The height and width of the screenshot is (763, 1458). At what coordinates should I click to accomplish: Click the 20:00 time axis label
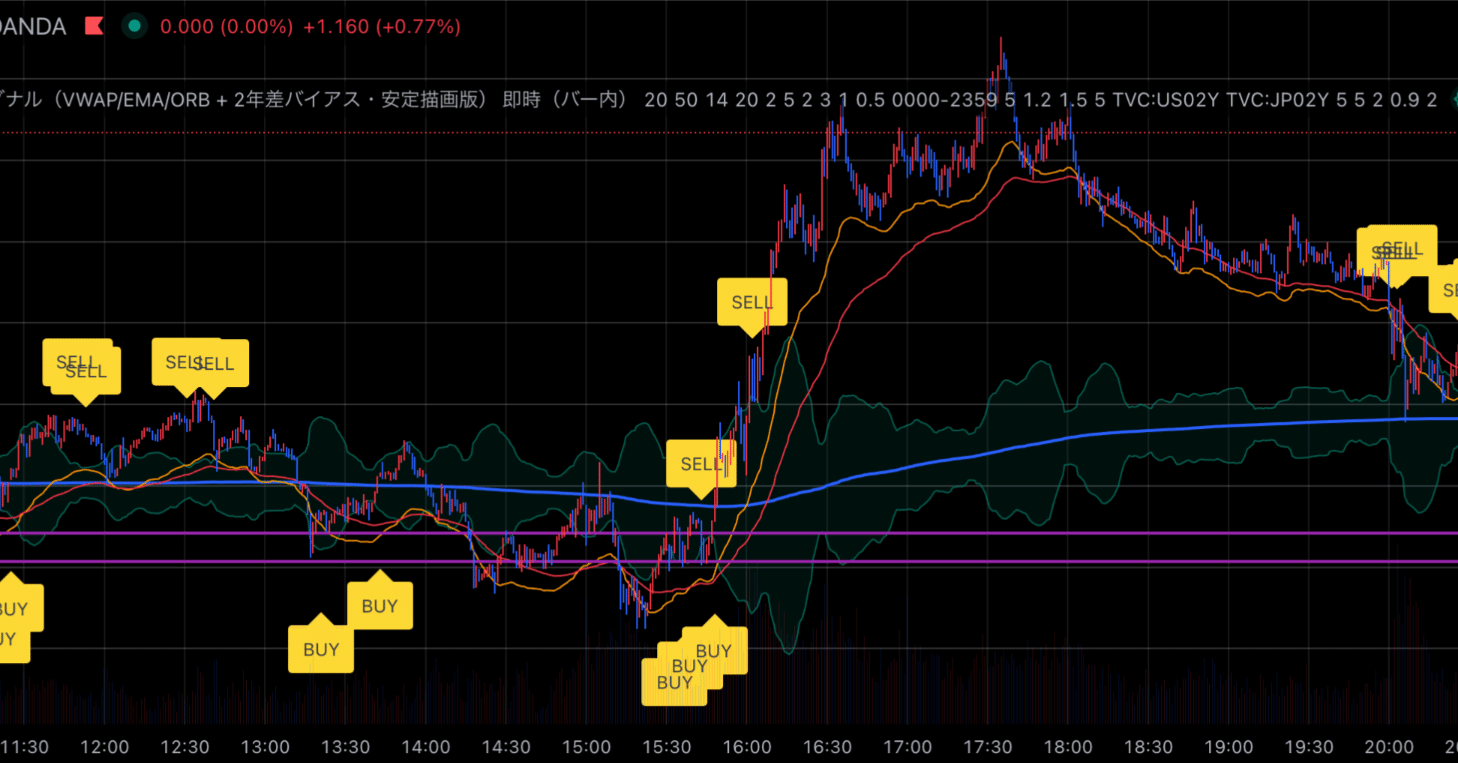[1390, 746]
